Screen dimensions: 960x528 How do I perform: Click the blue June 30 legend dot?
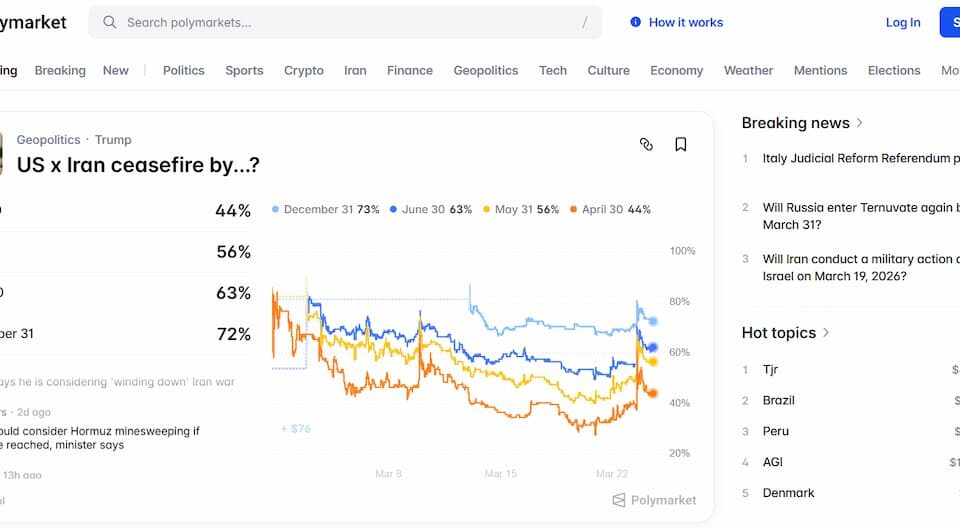click(394, 209)
